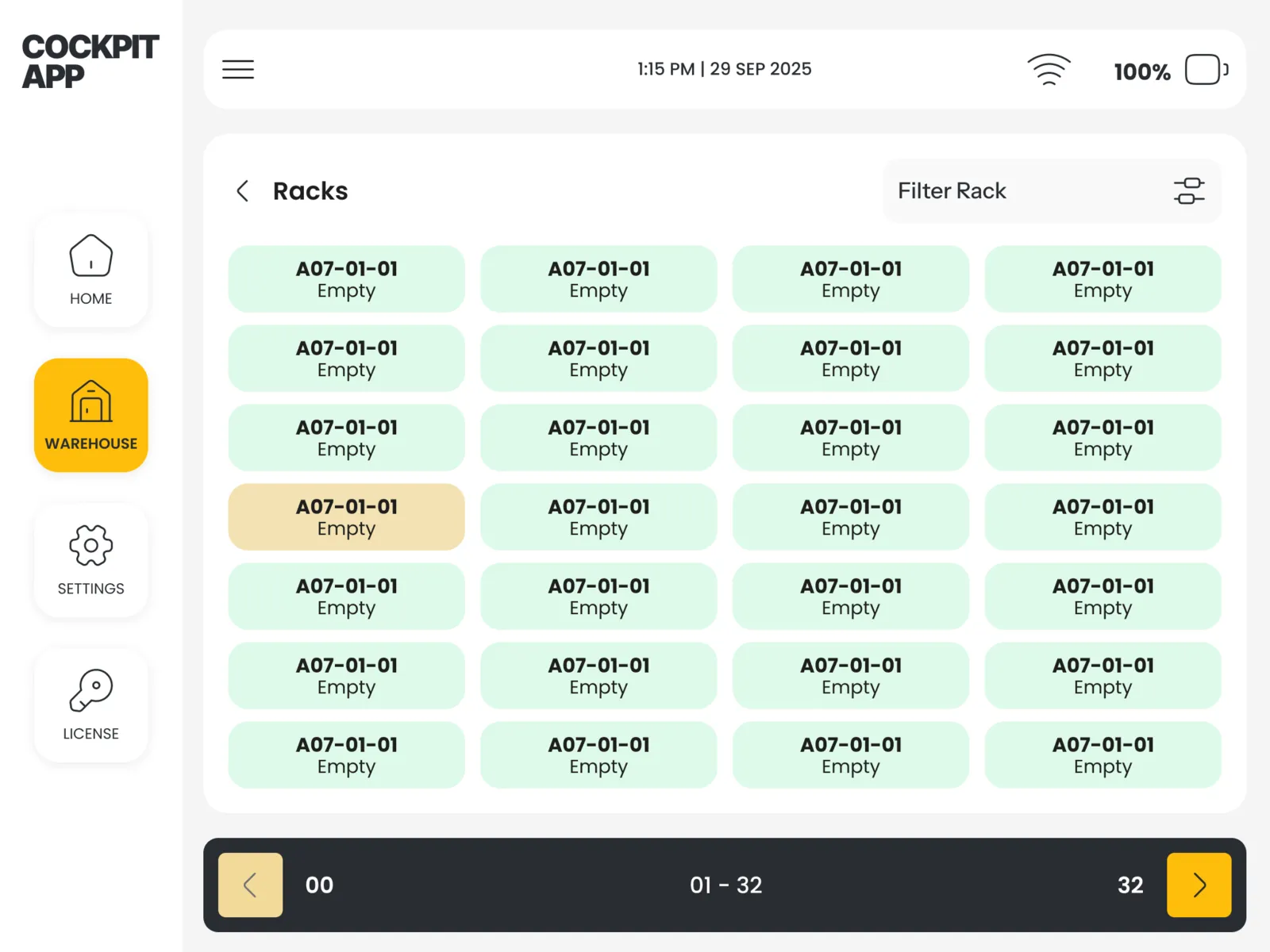Select the Warehouse sidebar item
The image size is (1270, 952).
(91, 415)
